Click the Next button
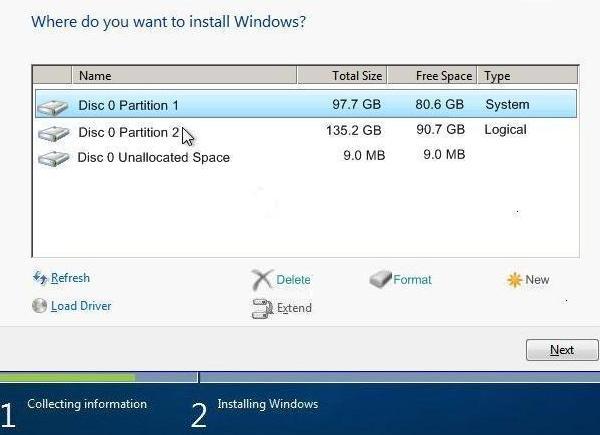This screenshot has height=435, width=600. pyautogui.click(x=562, y=350)
